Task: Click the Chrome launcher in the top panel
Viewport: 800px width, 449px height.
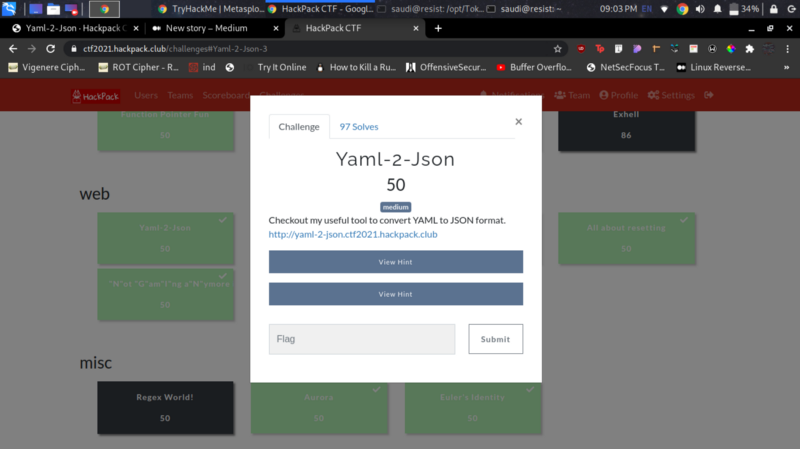Action: pos(104,9)
